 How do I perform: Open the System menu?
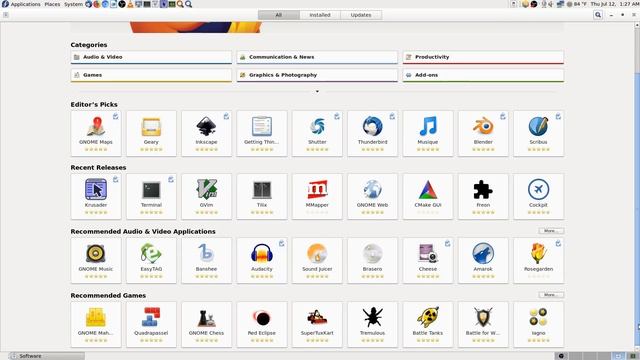(73, 4)
